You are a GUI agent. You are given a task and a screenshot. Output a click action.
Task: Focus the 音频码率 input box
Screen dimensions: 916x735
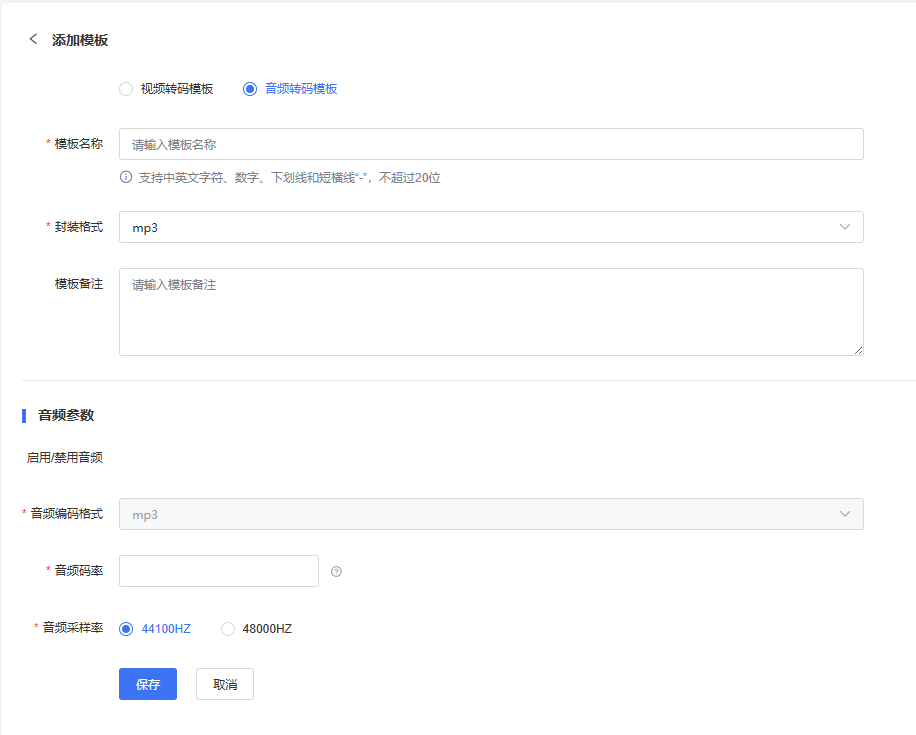point(218,571)
